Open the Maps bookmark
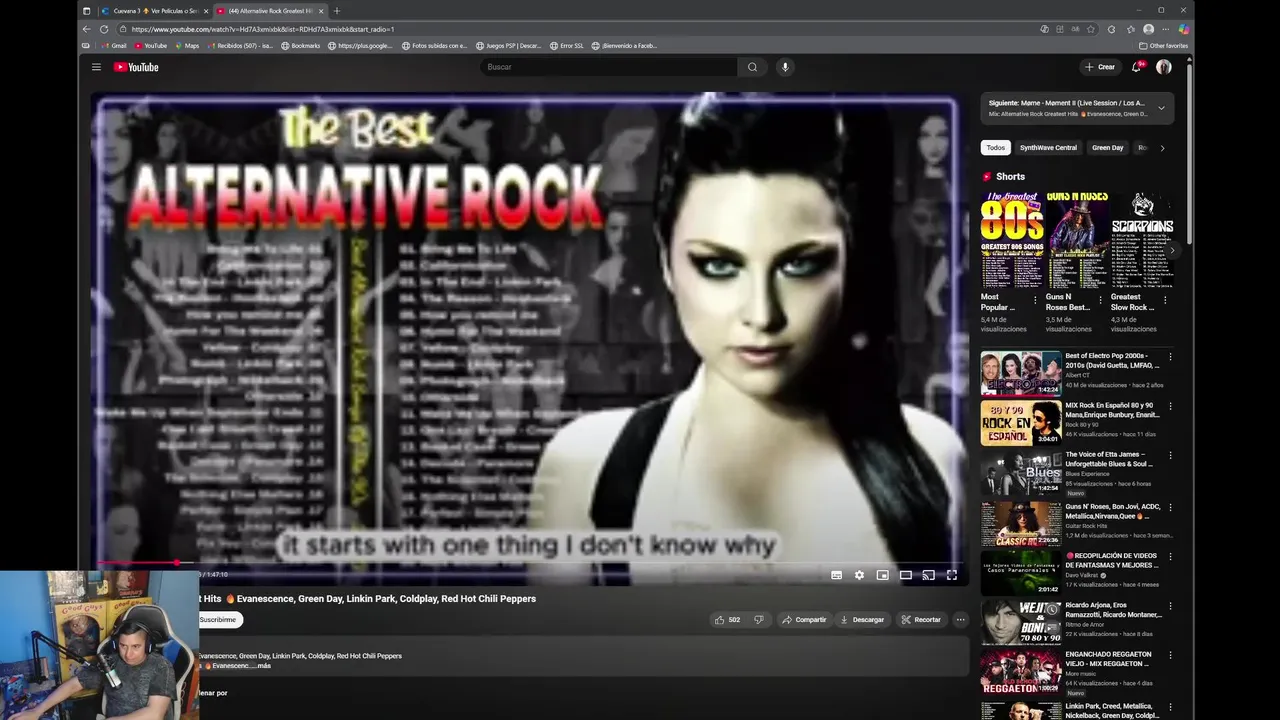This screenshot has height=720, width=1280. (x=187, y=45)
